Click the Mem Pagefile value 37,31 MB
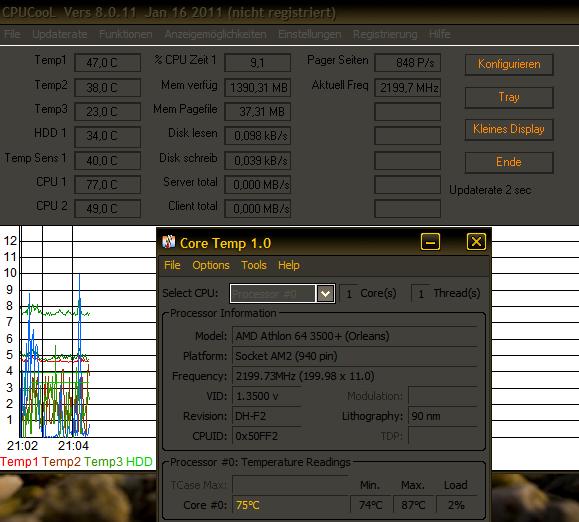The height and width of the screenshot is (522, 579). pos(257,111)
